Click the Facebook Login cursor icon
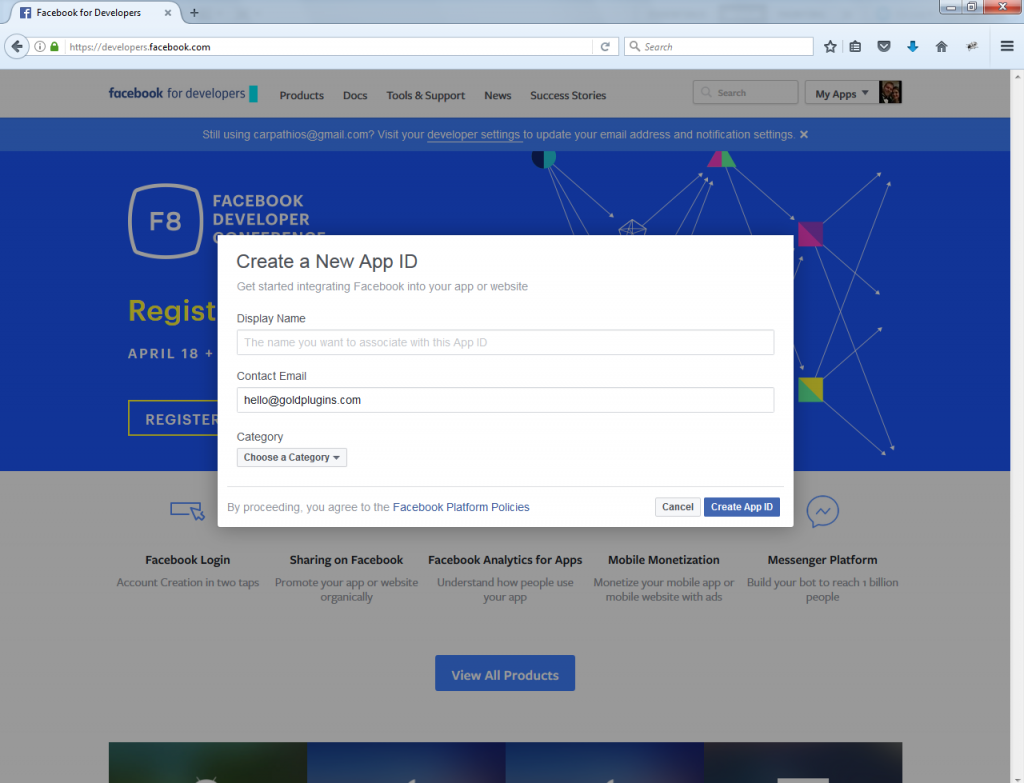The width and height of the screenshot is (1024, 783). coord(187,511)
